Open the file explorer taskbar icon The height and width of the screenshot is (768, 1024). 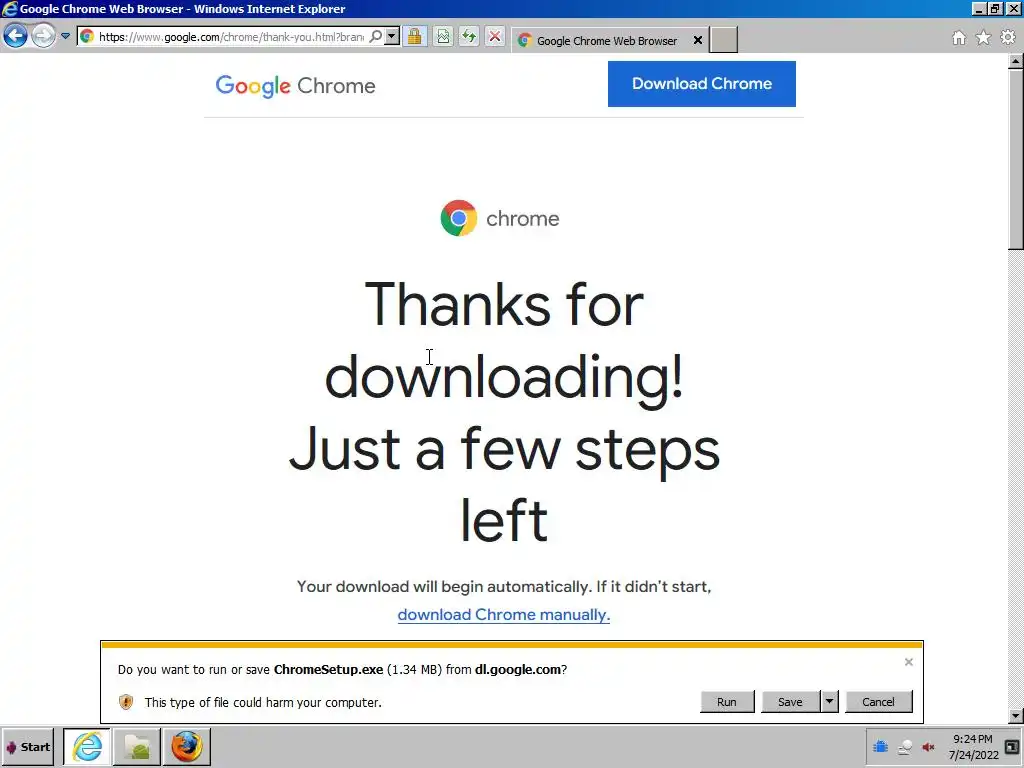[137, 746]
